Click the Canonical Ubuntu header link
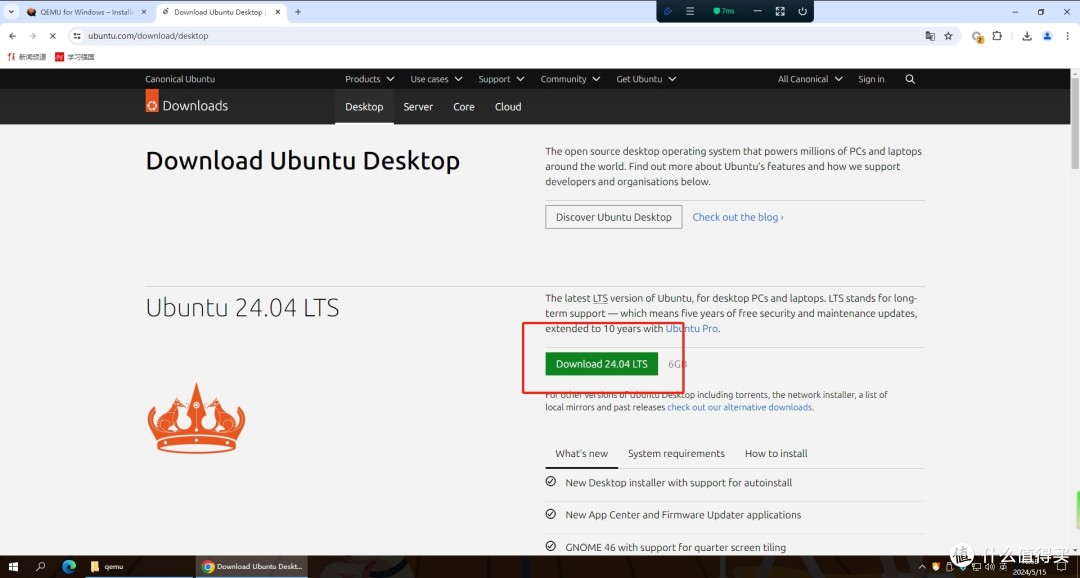 [x=180, y=79]
